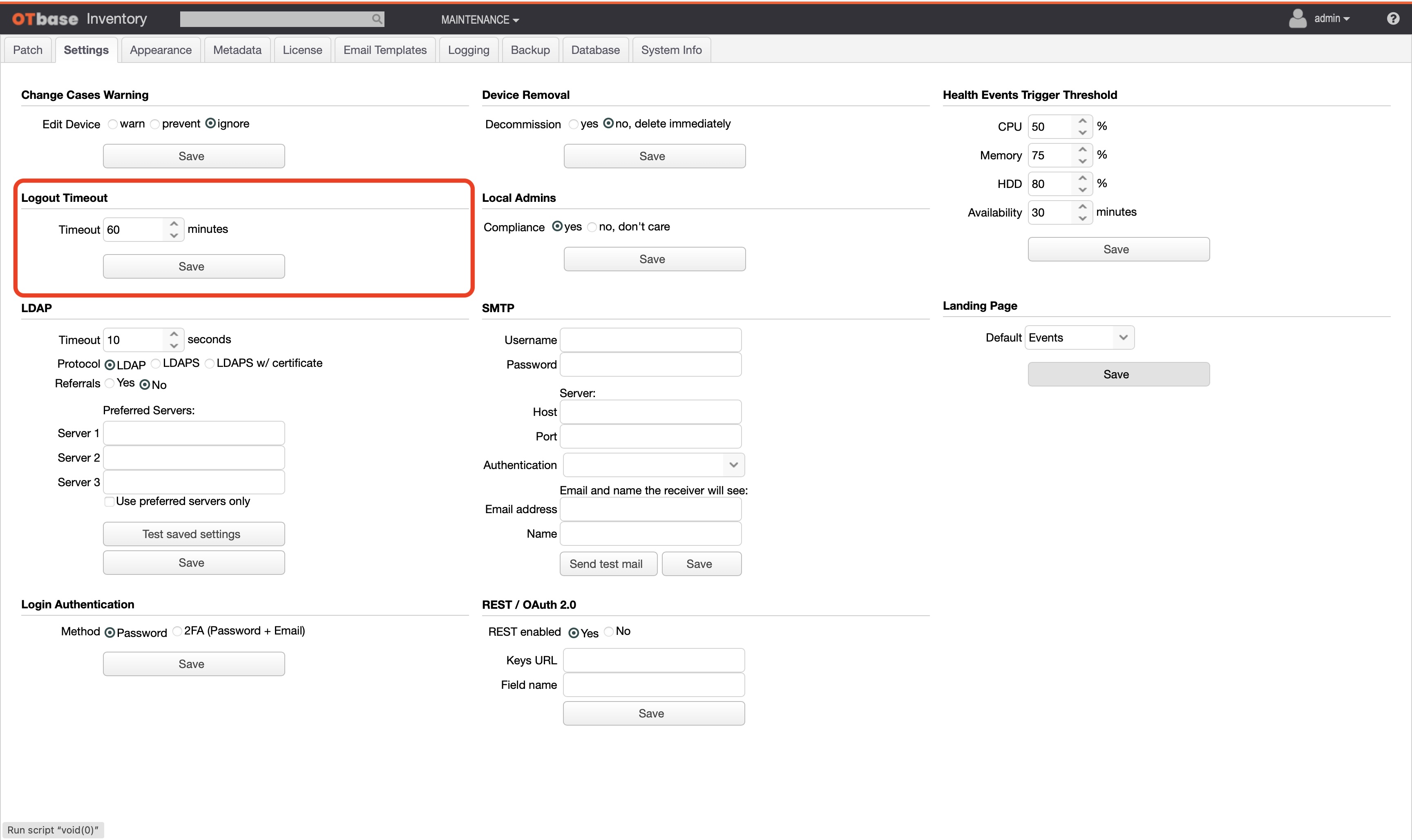
Task: Open the System Info tab
Action: 671,50
